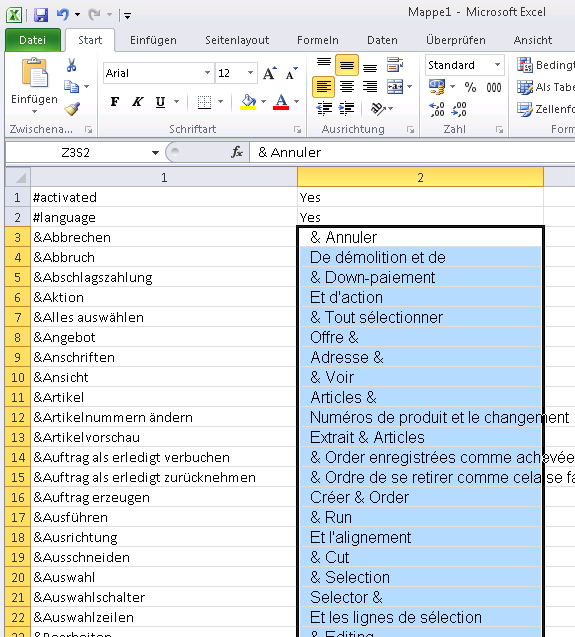Open the borders dropdown arrow
The width and height of the screenshot is (575, 637).
pyautogui.click(x=220, y=102)
